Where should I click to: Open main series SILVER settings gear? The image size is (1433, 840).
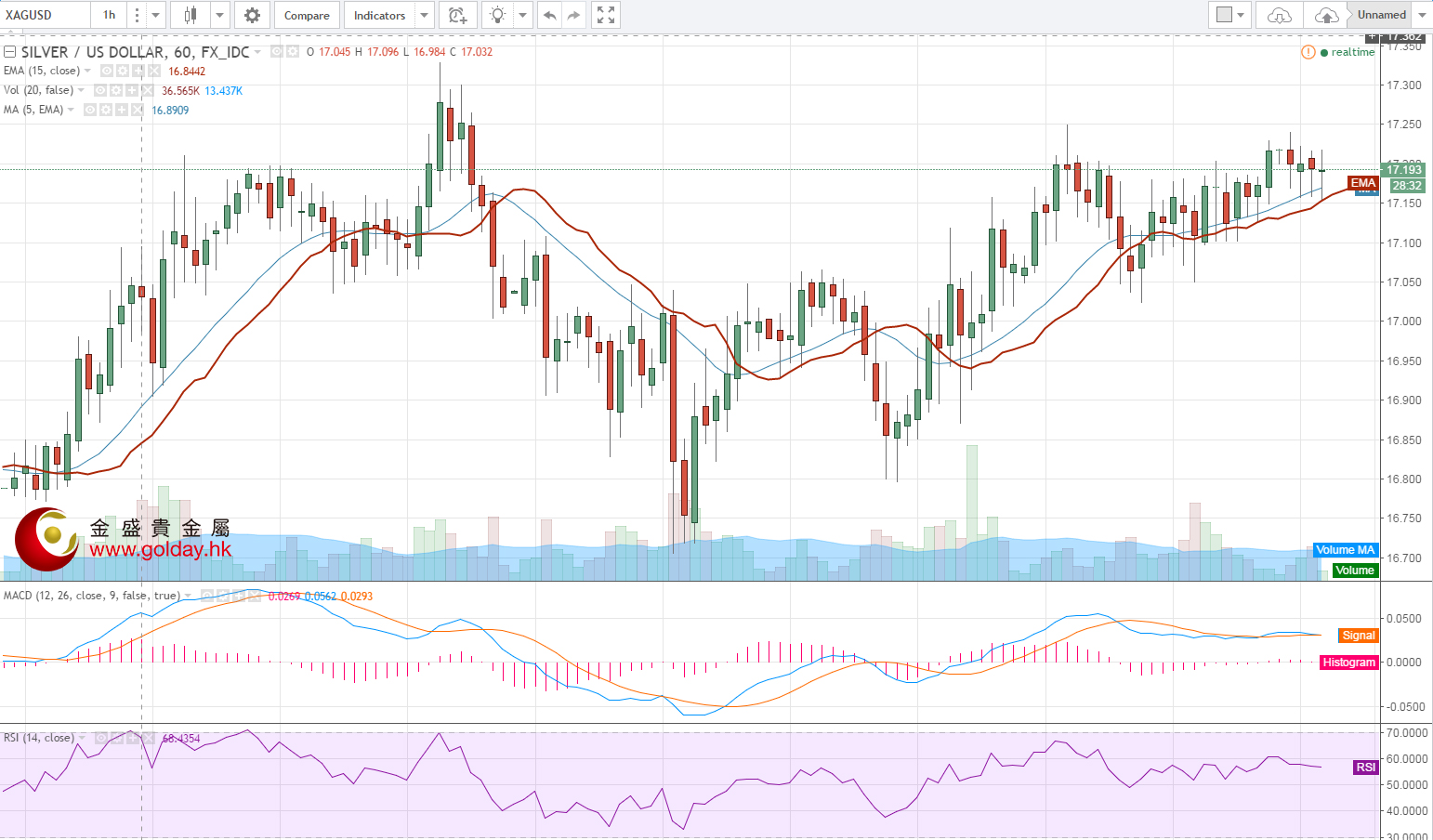(x=293, y=52)
